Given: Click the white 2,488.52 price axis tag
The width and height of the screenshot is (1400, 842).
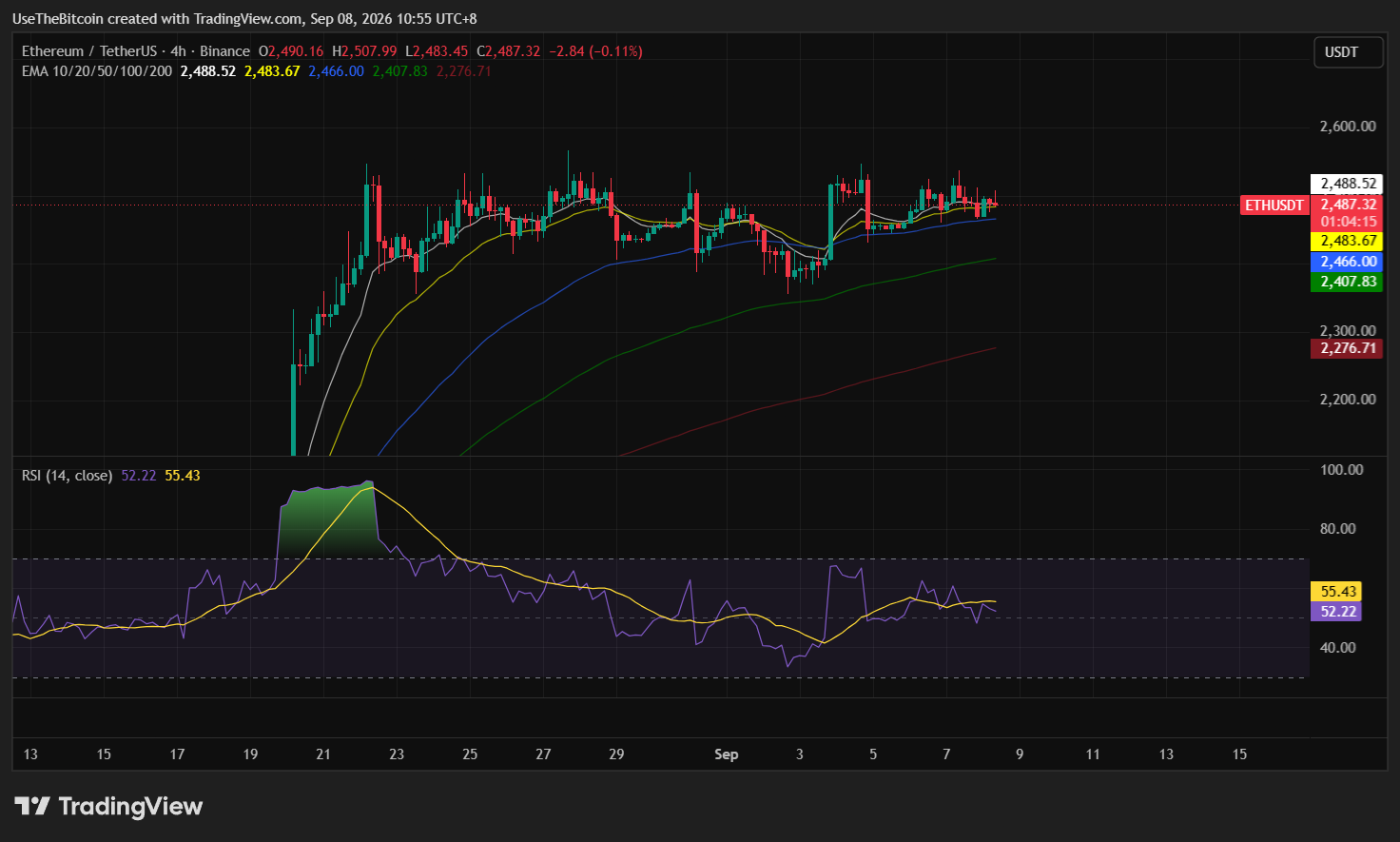Looking at the screenshot, I should [x=1348, y=184].
